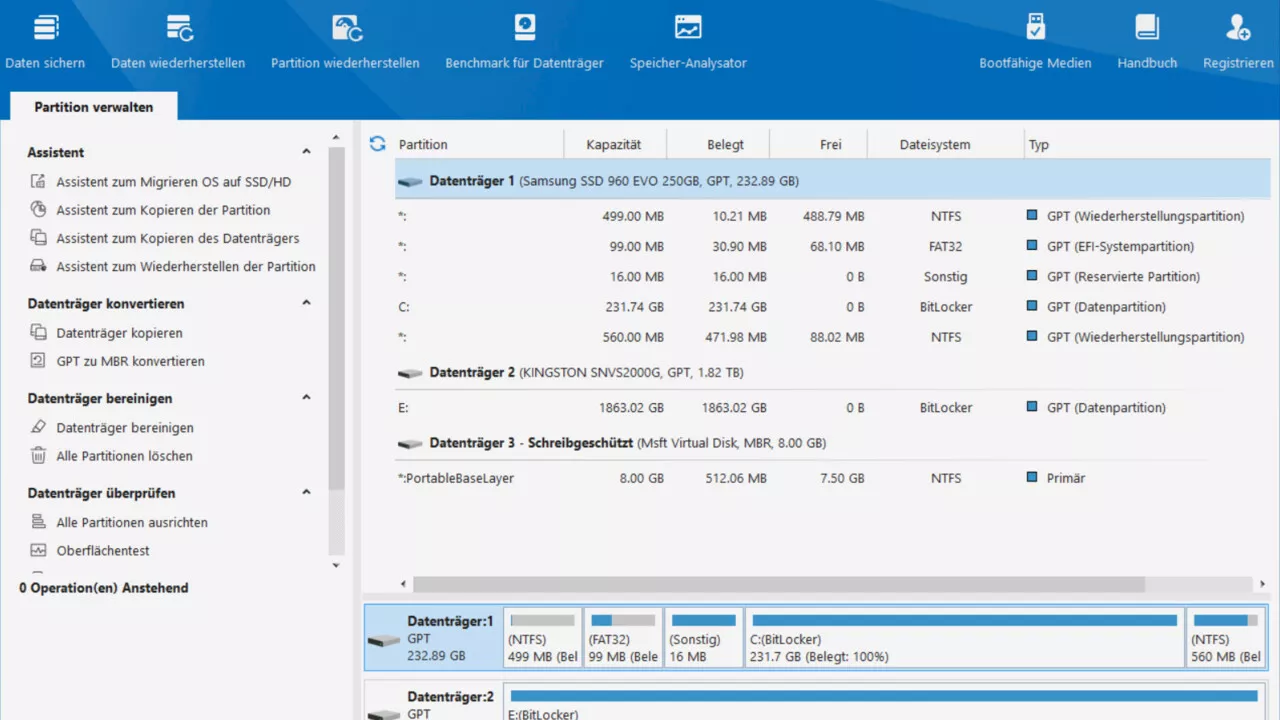Click left arrow of horizontal scrollbar
The width and height of the screenshot is (1280, 720).
(404, 584)
